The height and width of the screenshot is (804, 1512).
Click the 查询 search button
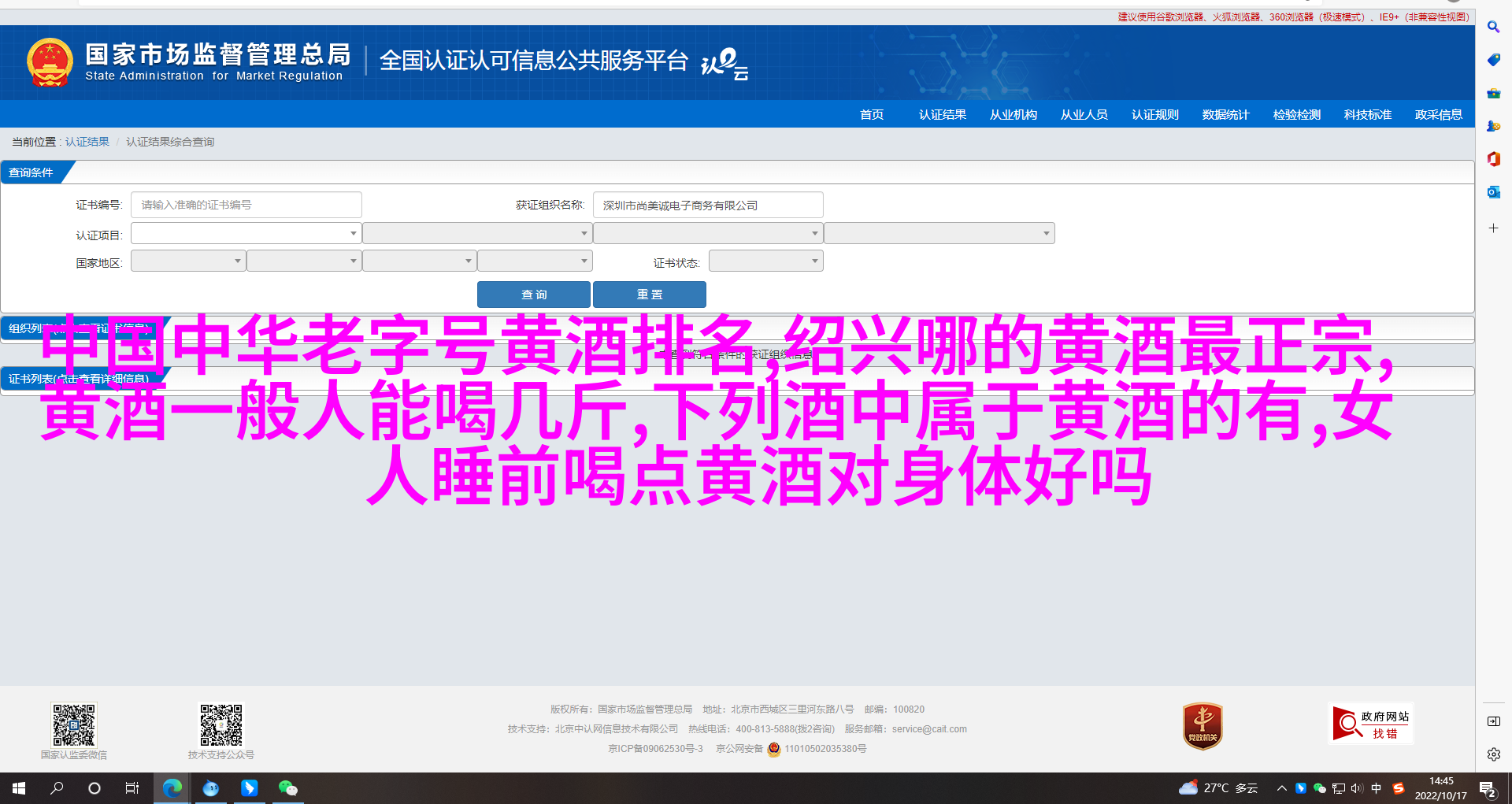[533, 295]
